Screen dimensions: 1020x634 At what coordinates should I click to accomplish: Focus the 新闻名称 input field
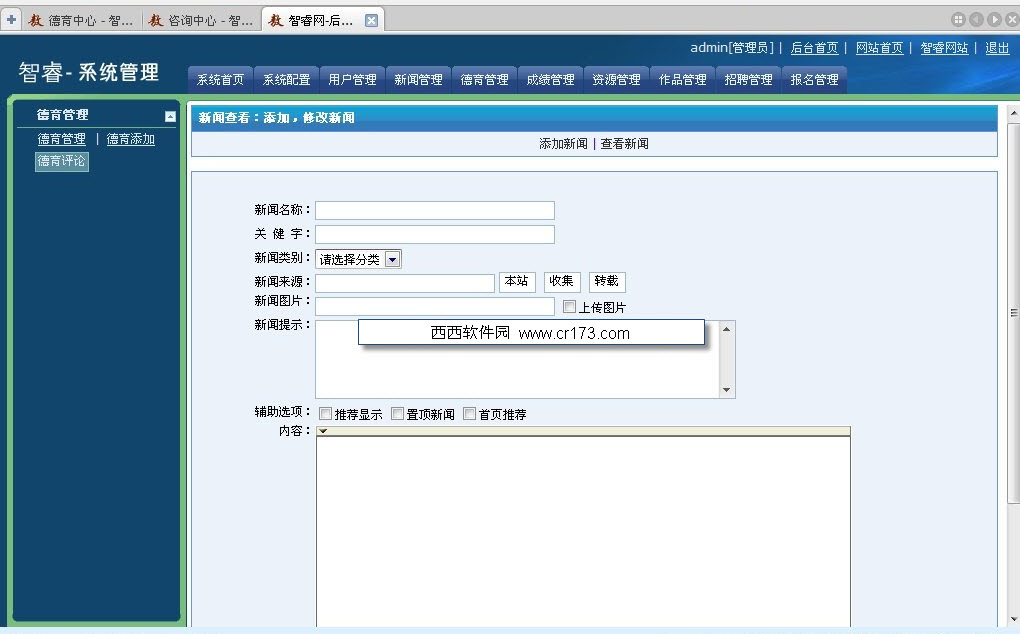(435, 210)
